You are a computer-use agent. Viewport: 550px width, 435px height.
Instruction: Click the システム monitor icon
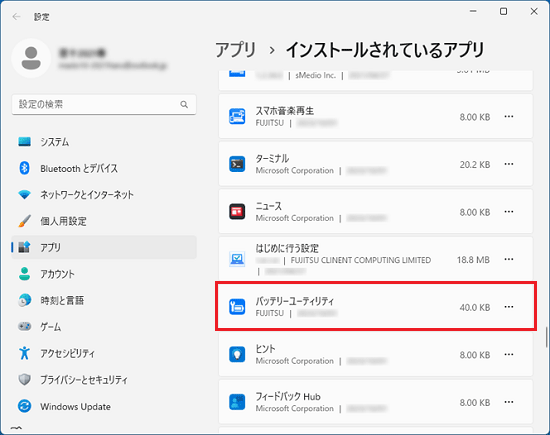tap(25, 142)
